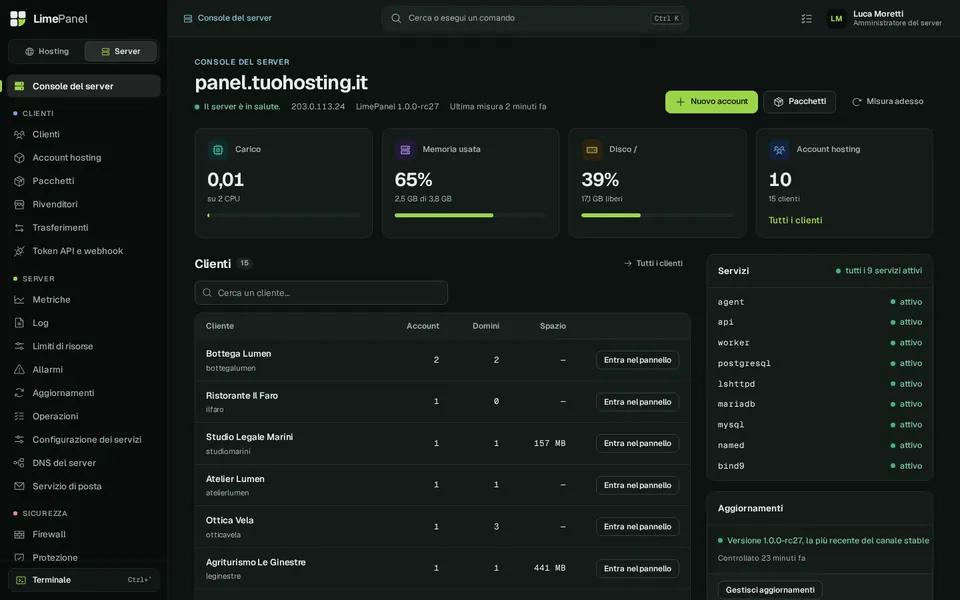Viewport: 960px width, 600px height.
Task: Click the Memoria usata card icon
Action: click(x=405, y=149)
